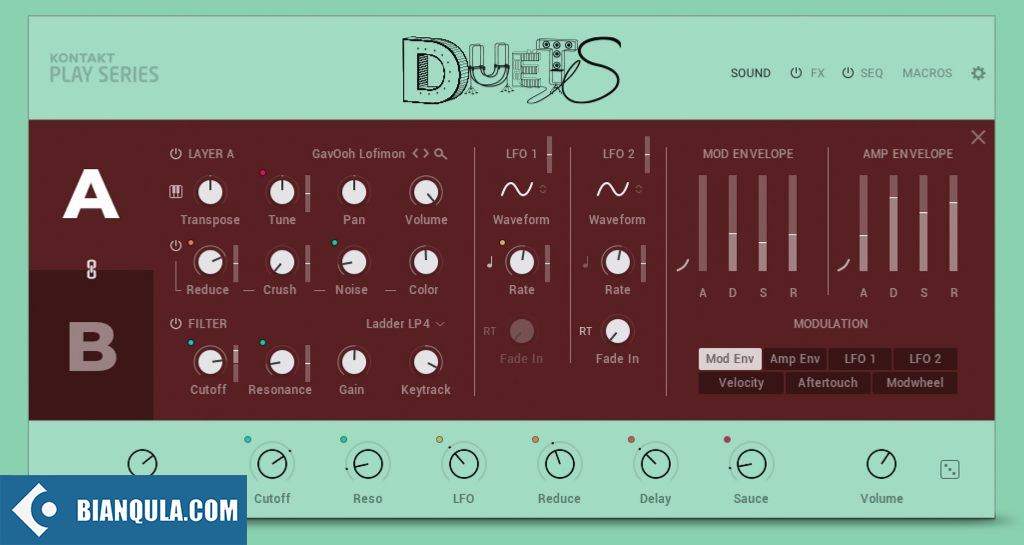Click the Crush knob

[x=282, y=262]
